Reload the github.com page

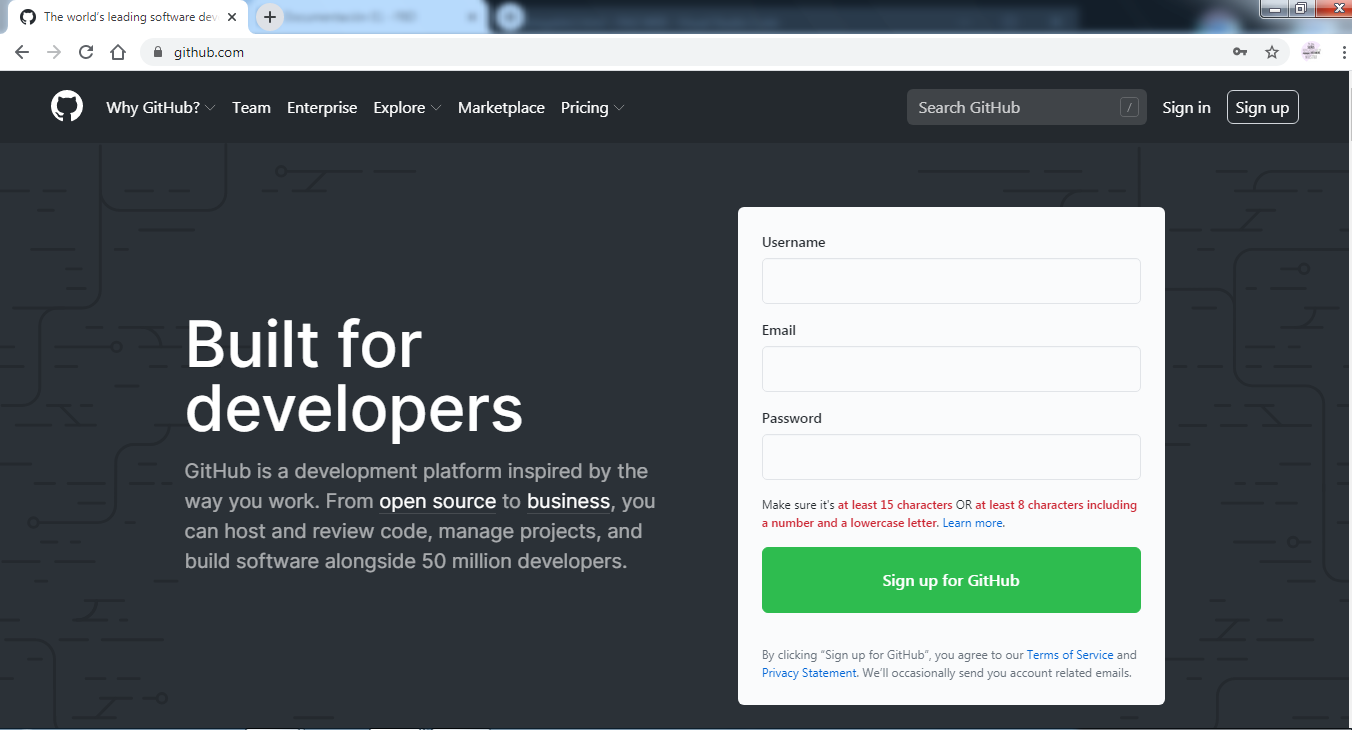click(86, 52)
